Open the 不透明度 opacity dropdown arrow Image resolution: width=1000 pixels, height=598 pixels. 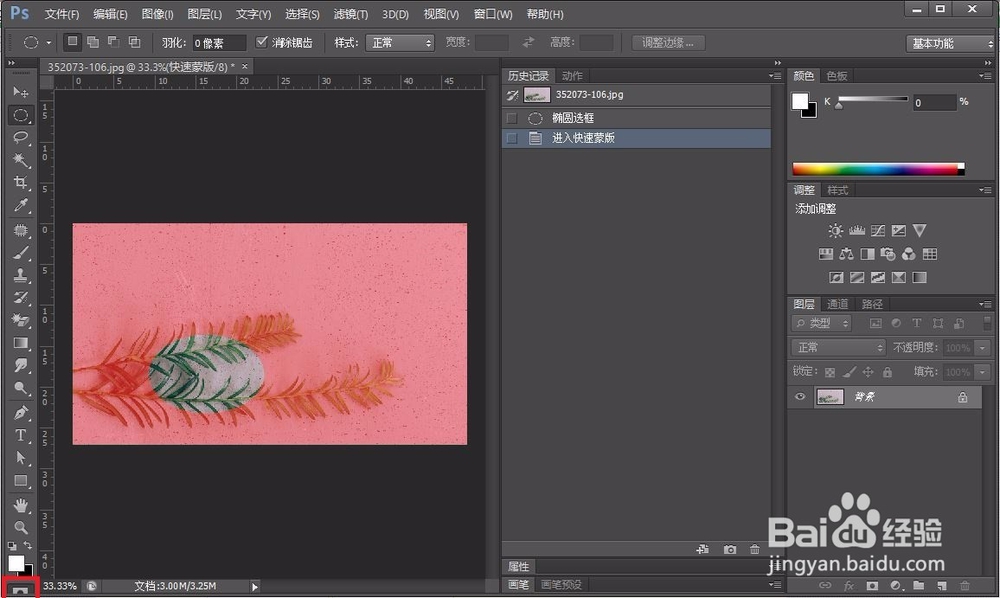coord(983,348)
